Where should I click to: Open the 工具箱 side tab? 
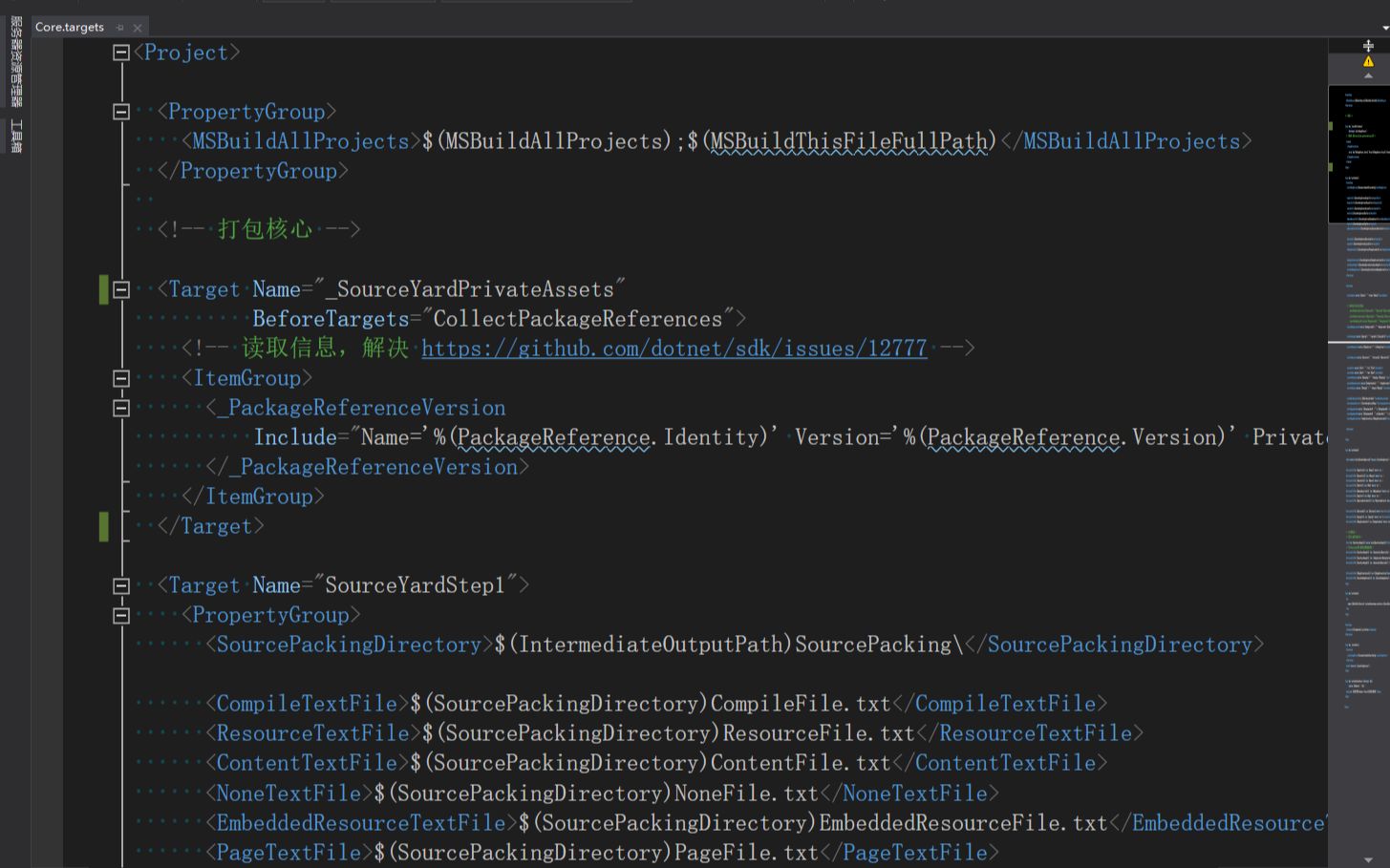tap(16, 136)
